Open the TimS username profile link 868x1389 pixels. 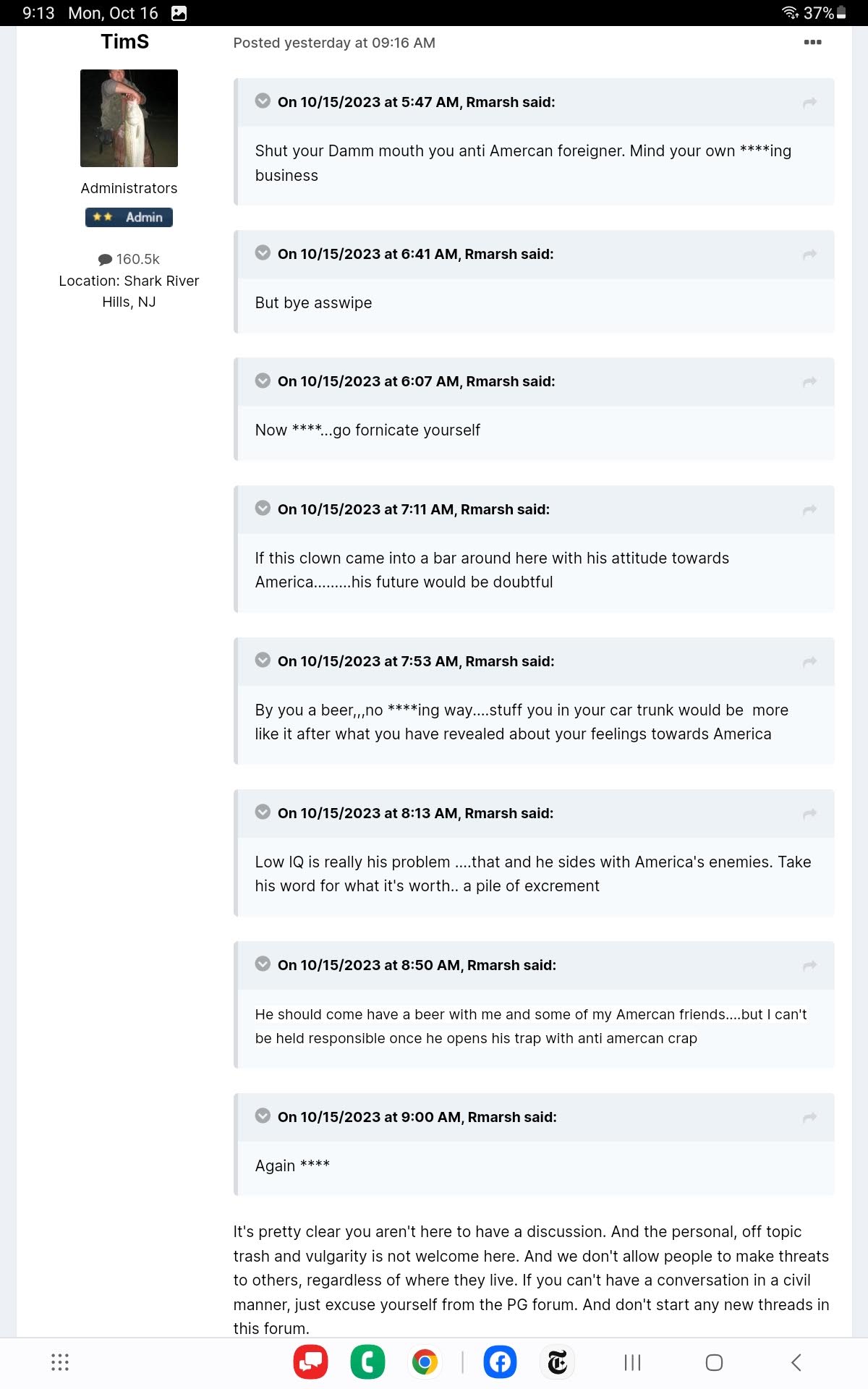point(125,42)
